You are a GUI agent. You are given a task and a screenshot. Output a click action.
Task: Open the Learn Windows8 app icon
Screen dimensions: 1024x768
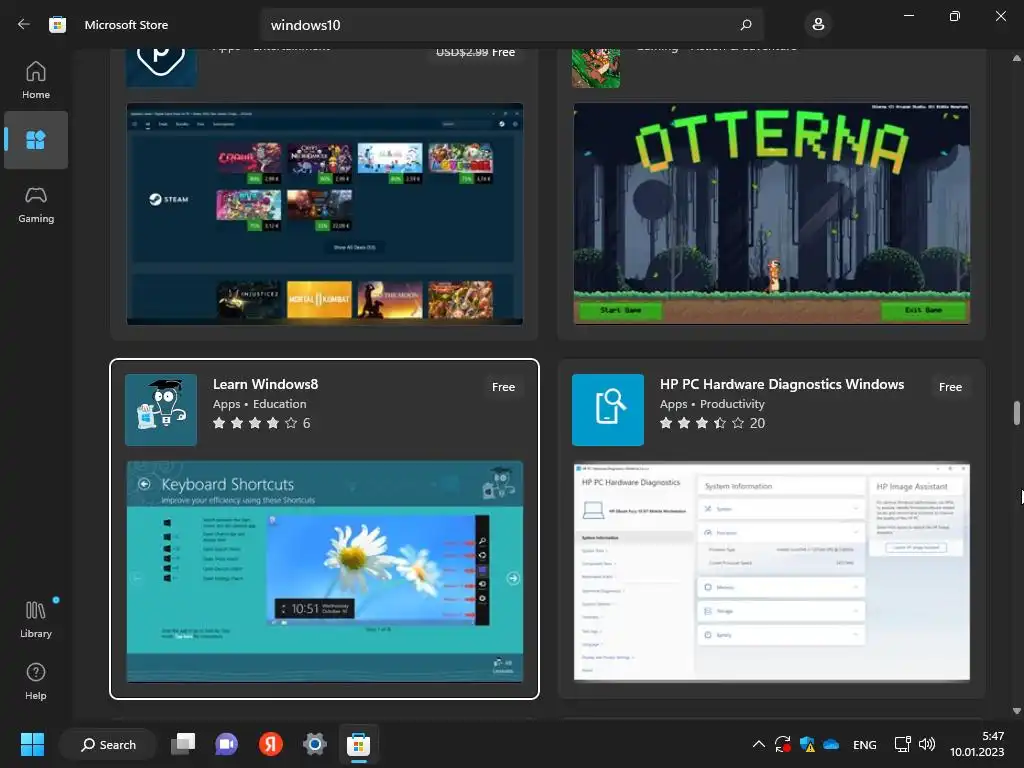161,410
